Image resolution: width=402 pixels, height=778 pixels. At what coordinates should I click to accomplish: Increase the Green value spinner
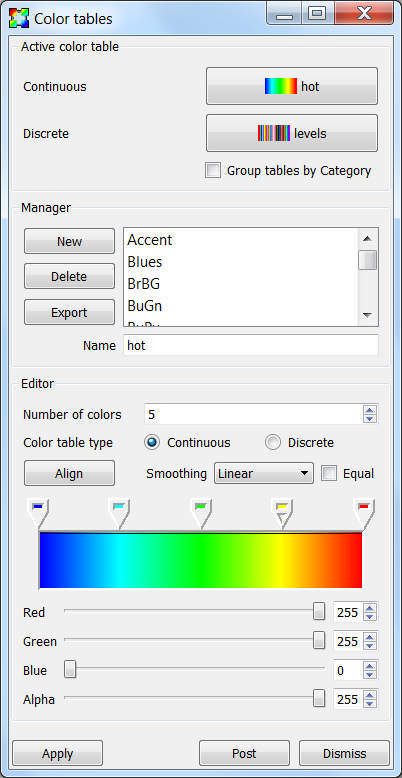370,637
